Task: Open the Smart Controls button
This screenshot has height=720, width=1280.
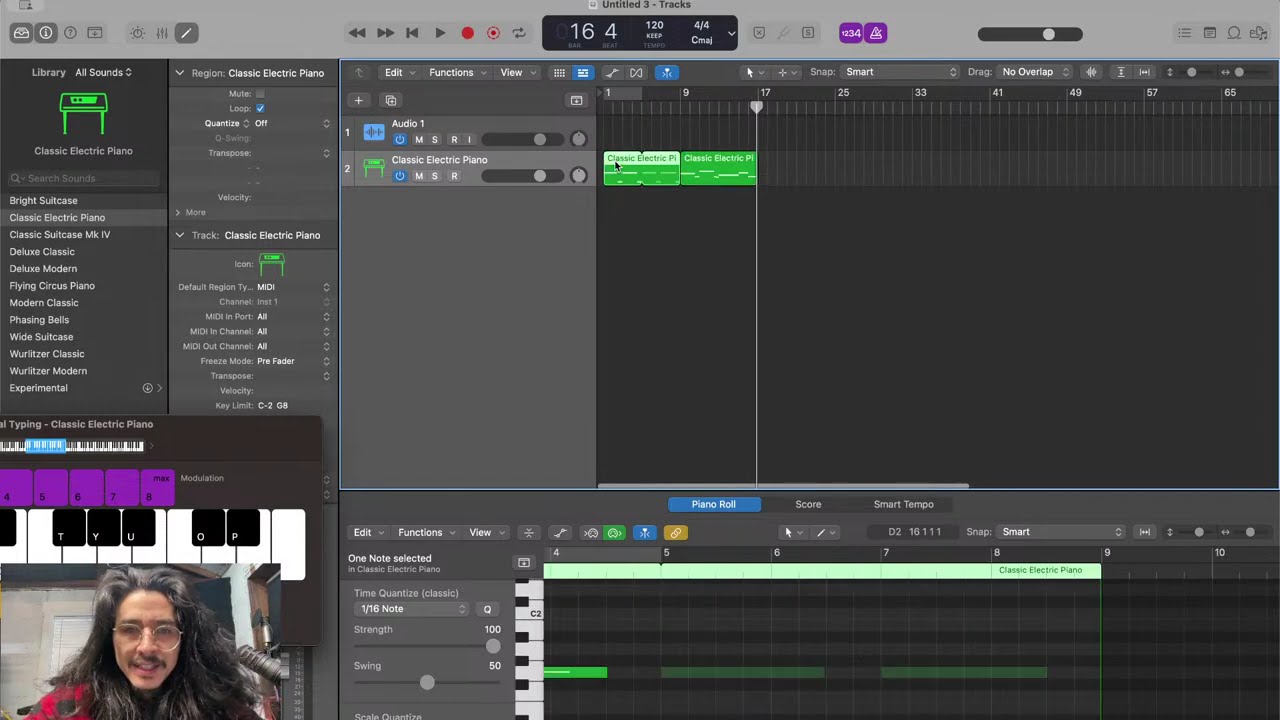Action: [x=138, y=33]
